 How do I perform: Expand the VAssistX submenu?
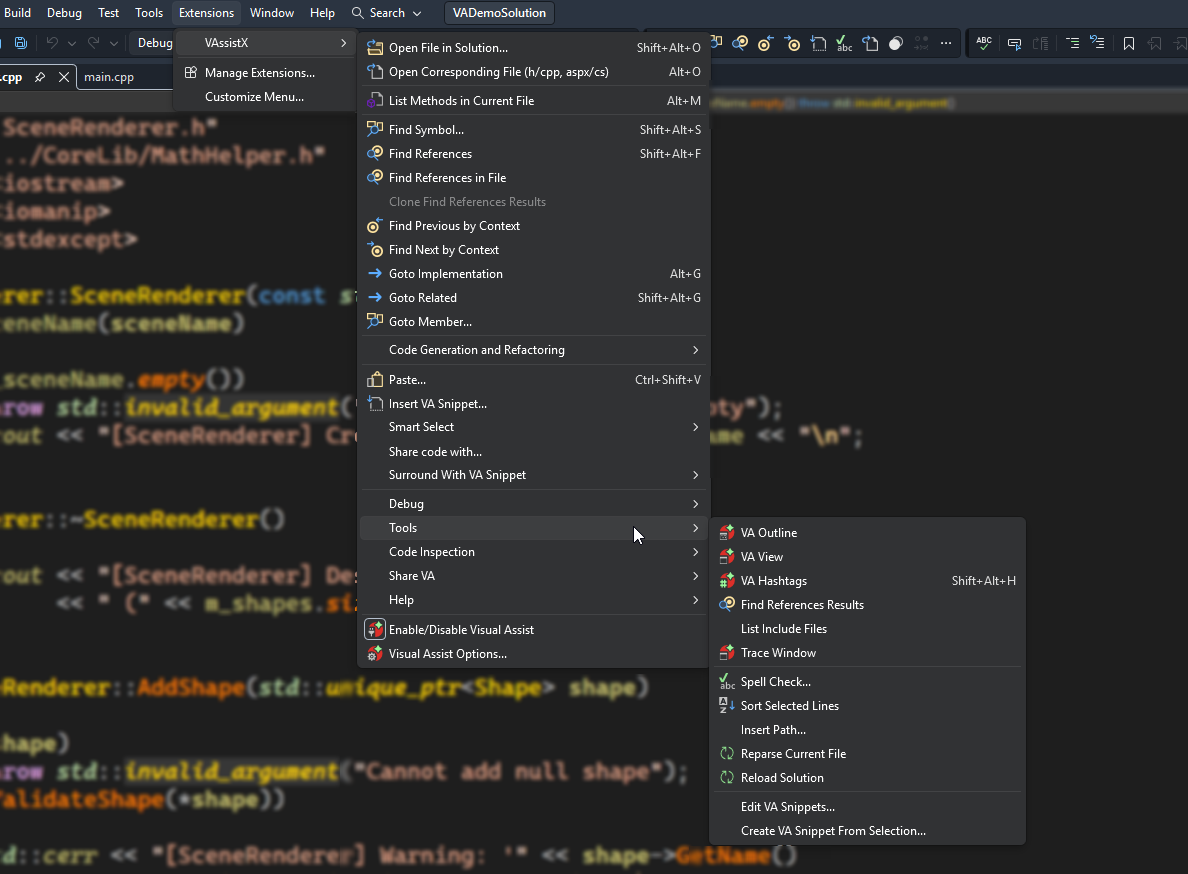pos(264,43)
